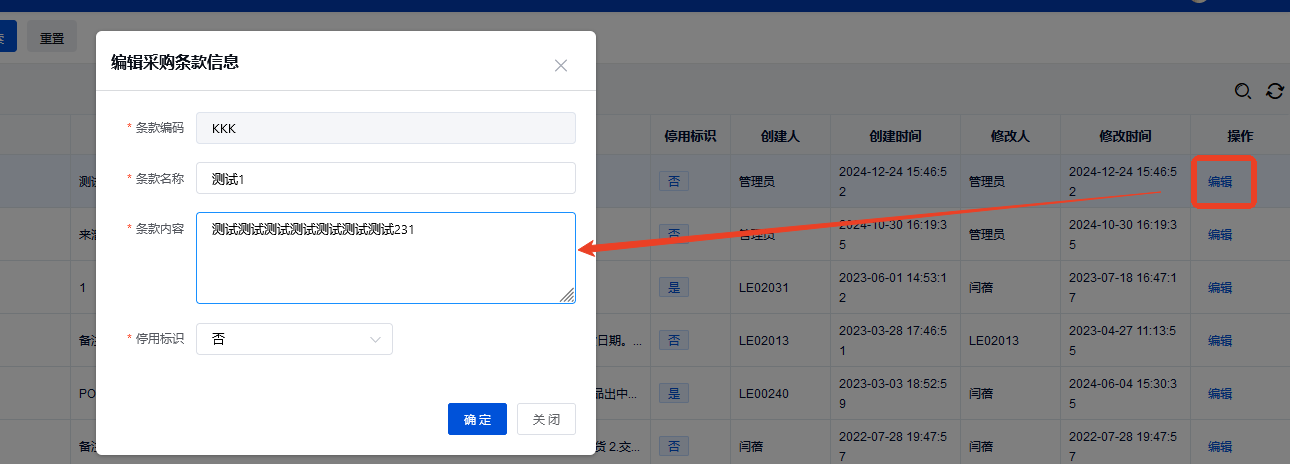Click the 修改时间 column header
The image size is (1290, 464).
tap(1125, 136)
